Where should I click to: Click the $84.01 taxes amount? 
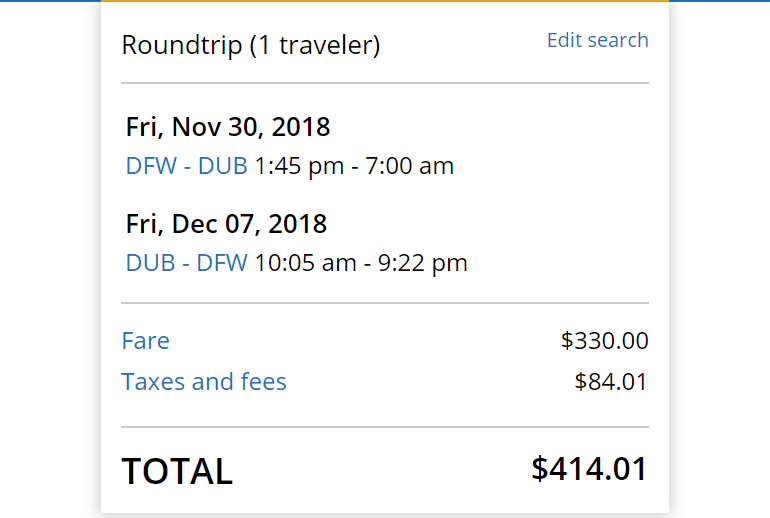click(x=611, y=382)
